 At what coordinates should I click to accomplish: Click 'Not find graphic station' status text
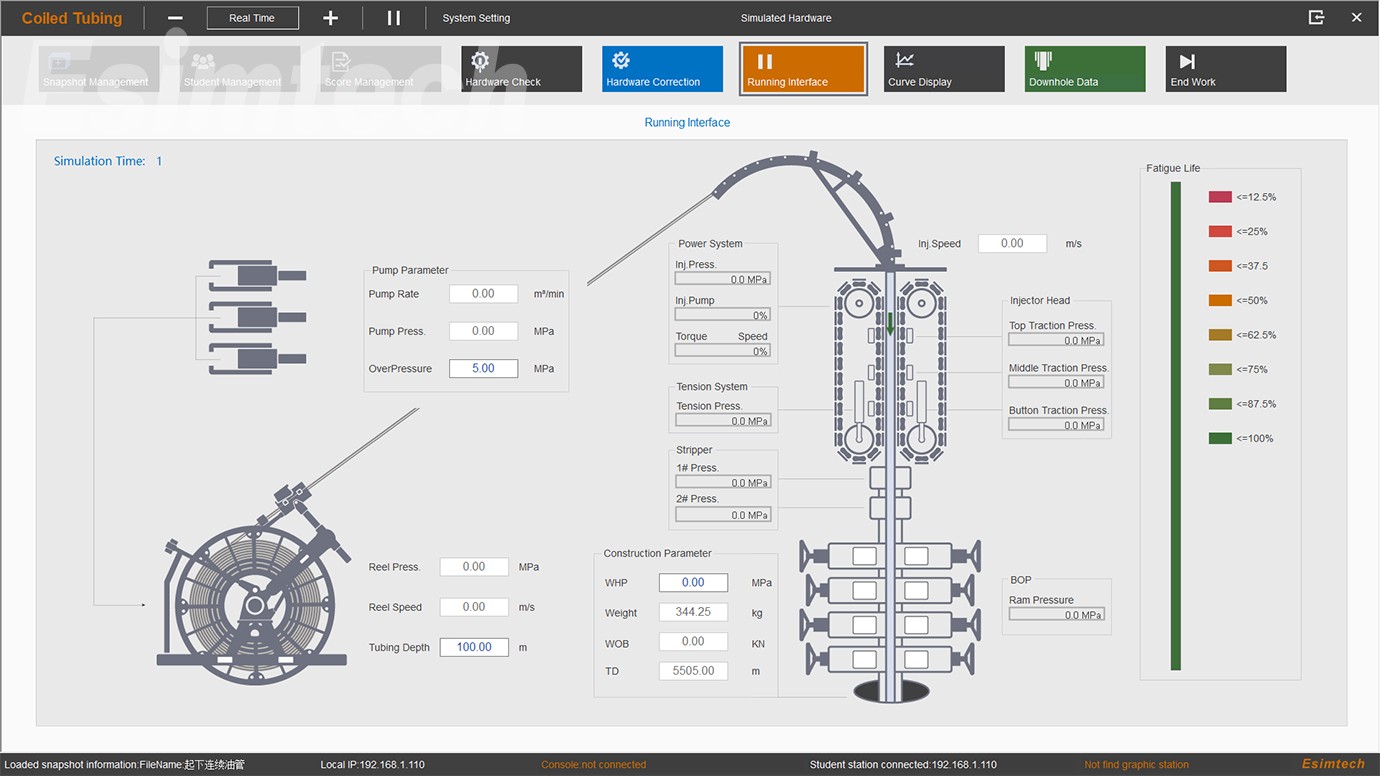click(x=1137, y=765)
